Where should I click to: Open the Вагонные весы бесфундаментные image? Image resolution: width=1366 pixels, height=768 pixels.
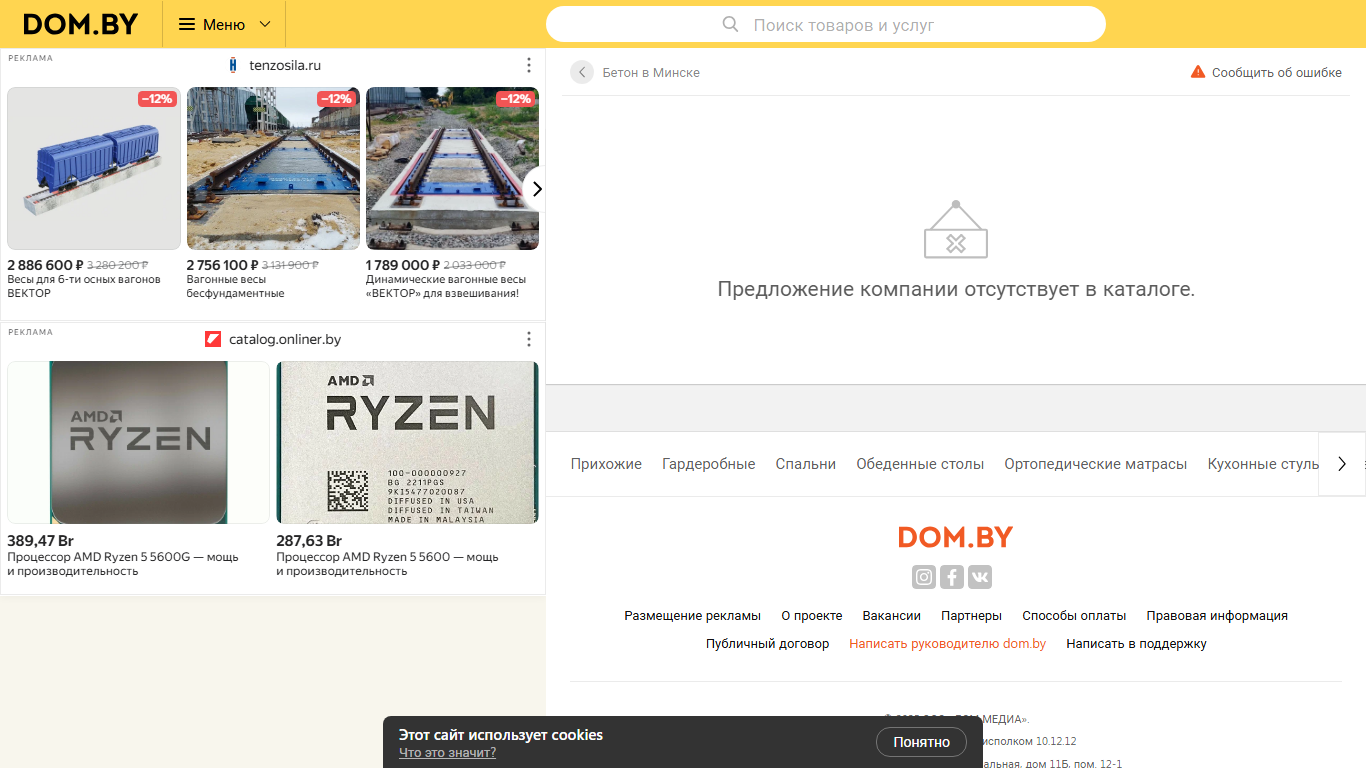click(x=273, y=168)
